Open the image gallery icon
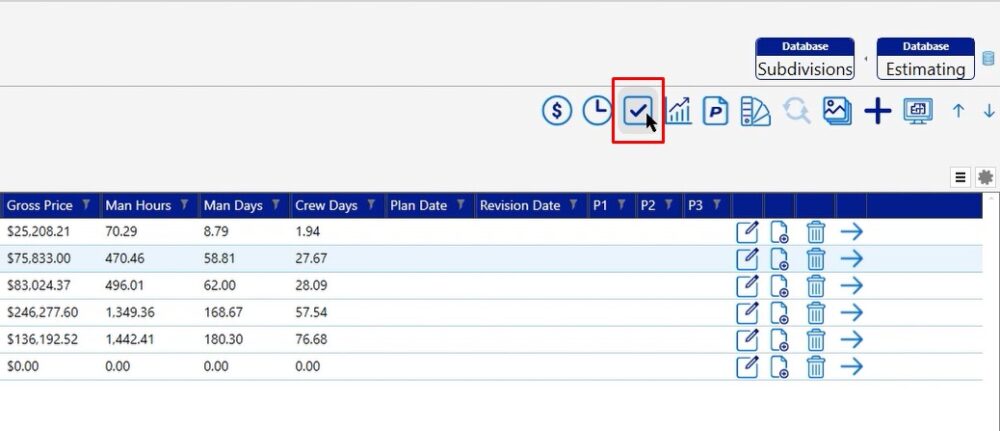 (x=837, y=111)
